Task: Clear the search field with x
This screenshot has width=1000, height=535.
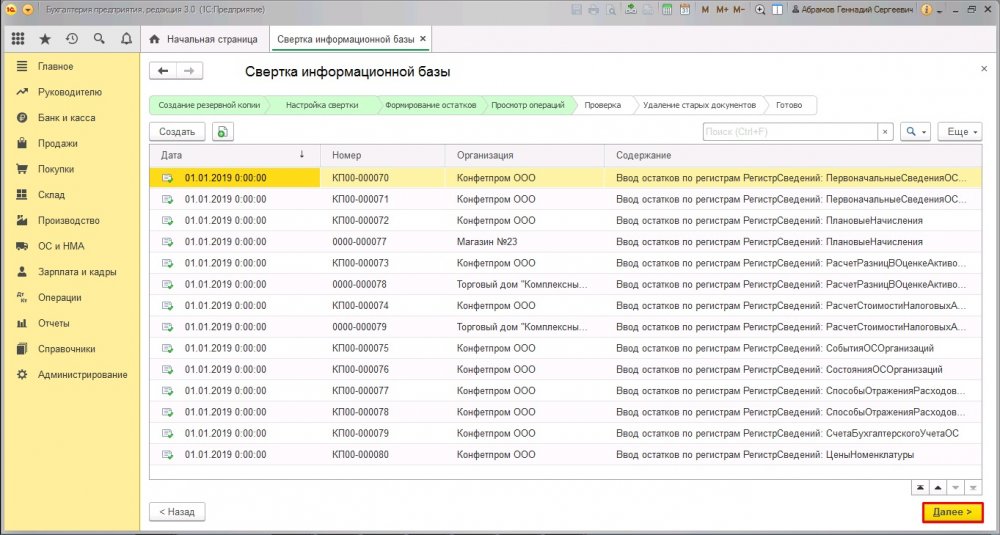Action: [885, 131]
